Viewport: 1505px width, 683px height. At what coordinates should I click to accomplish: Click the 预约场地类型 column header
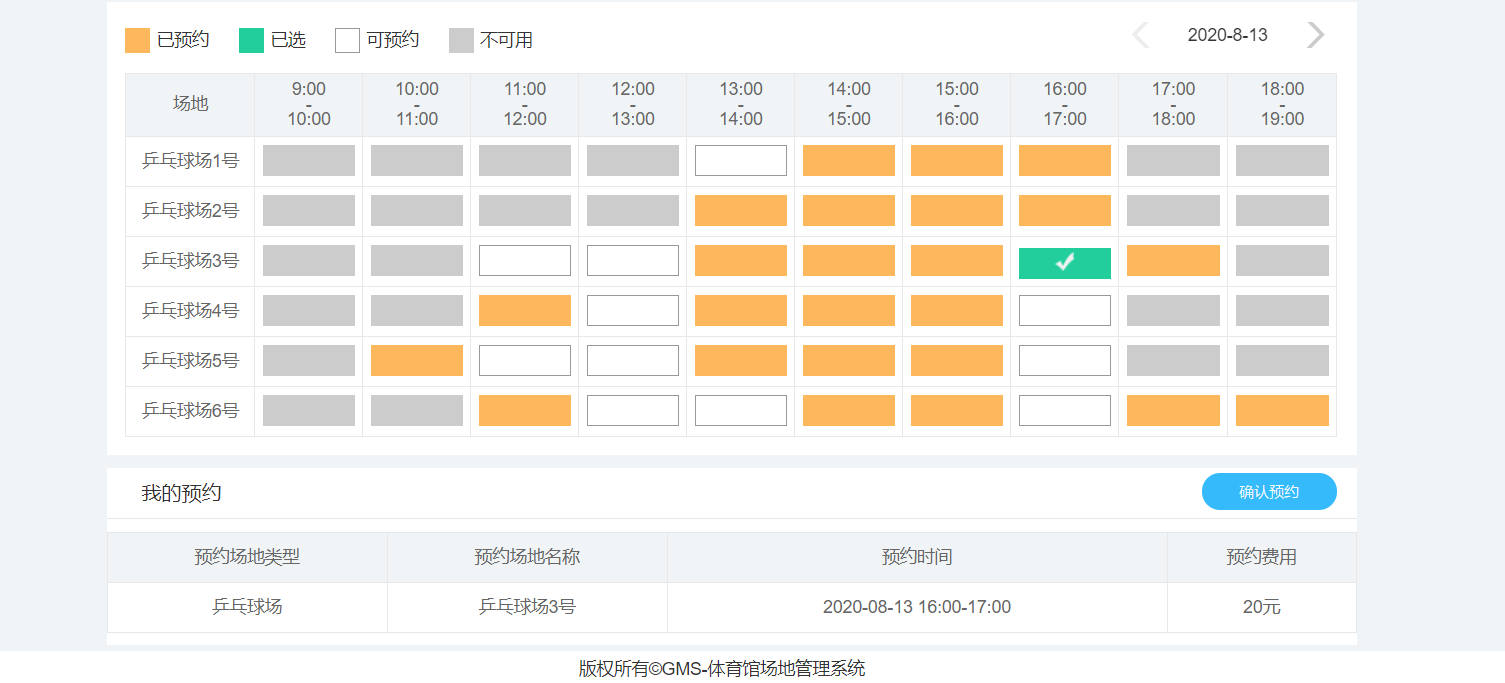point(247,557)
